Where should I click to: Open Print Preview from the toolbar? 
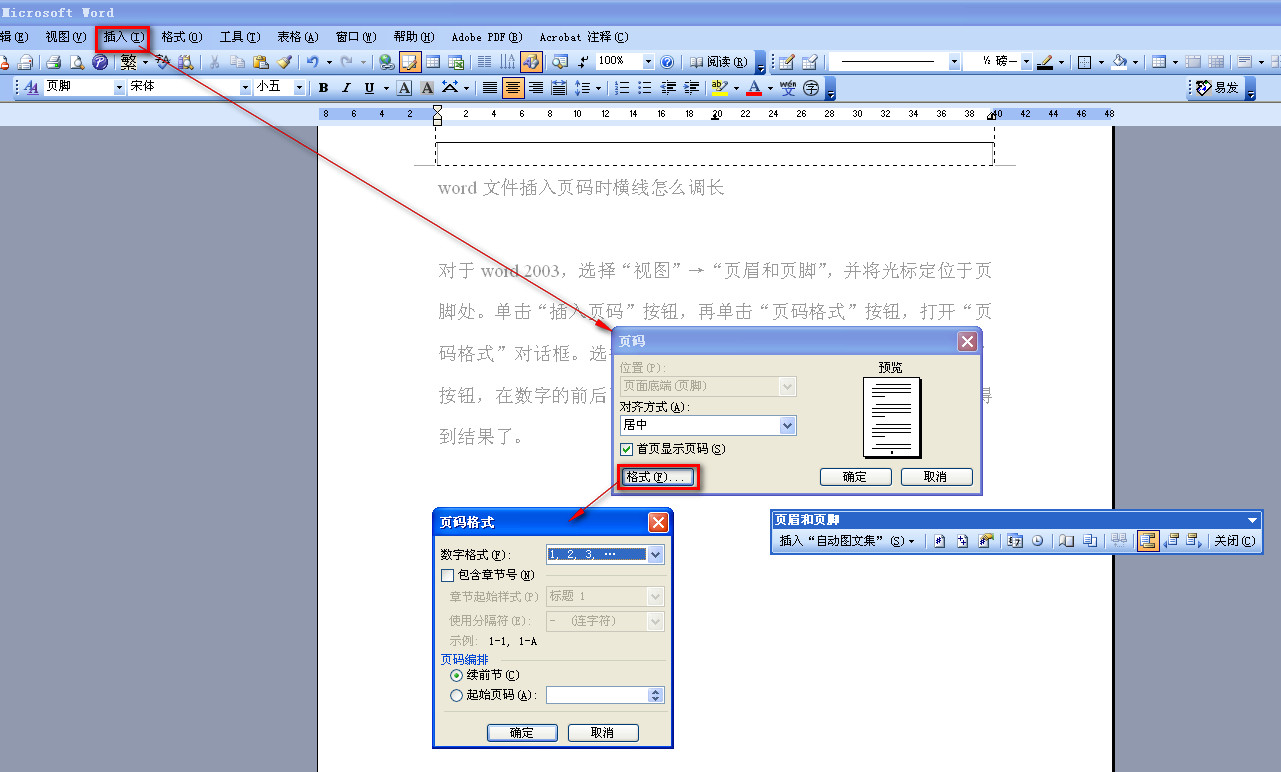[77, 62]
